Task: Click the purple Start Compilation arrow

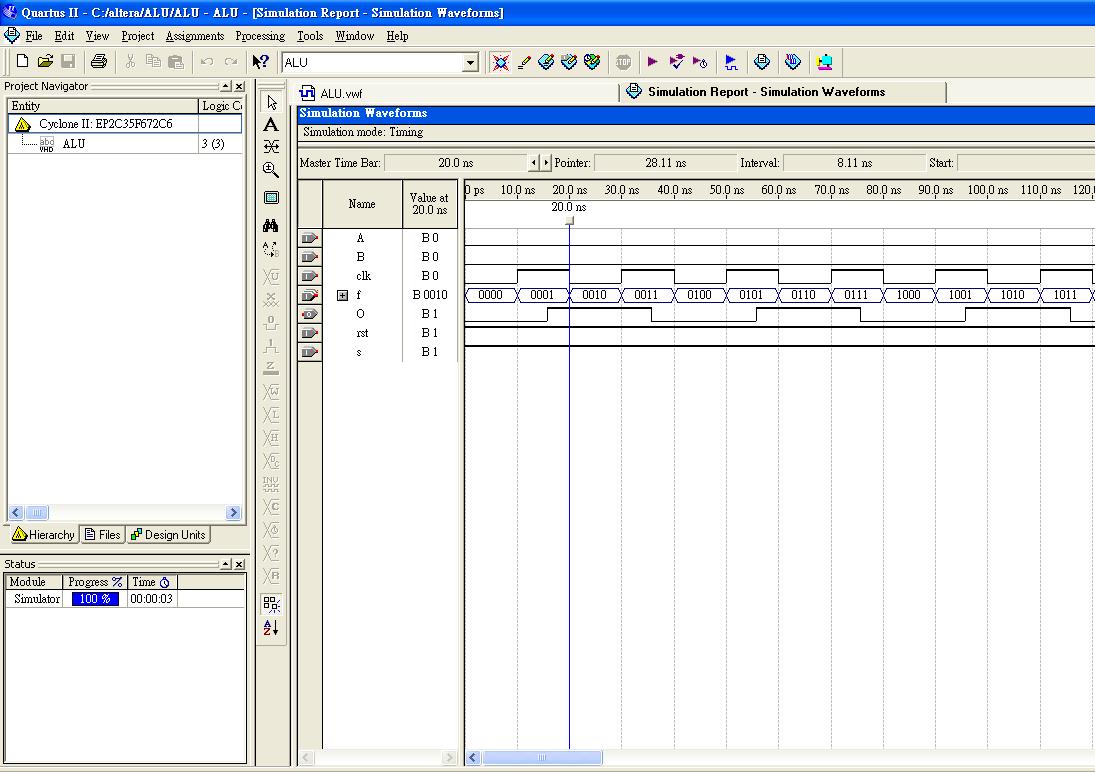Action: coord(652,62)
